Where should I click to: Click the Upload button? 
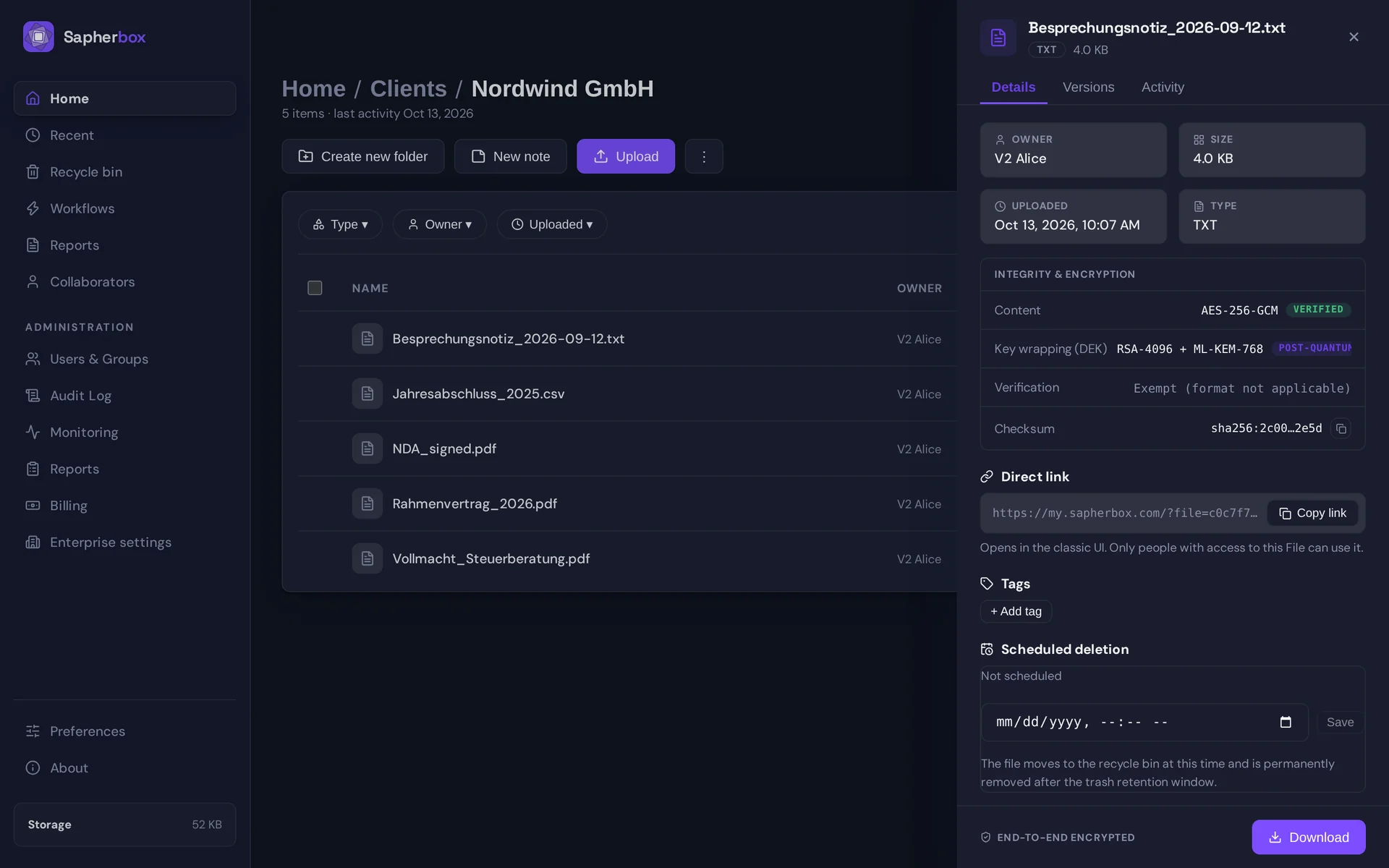click(626, 156)
